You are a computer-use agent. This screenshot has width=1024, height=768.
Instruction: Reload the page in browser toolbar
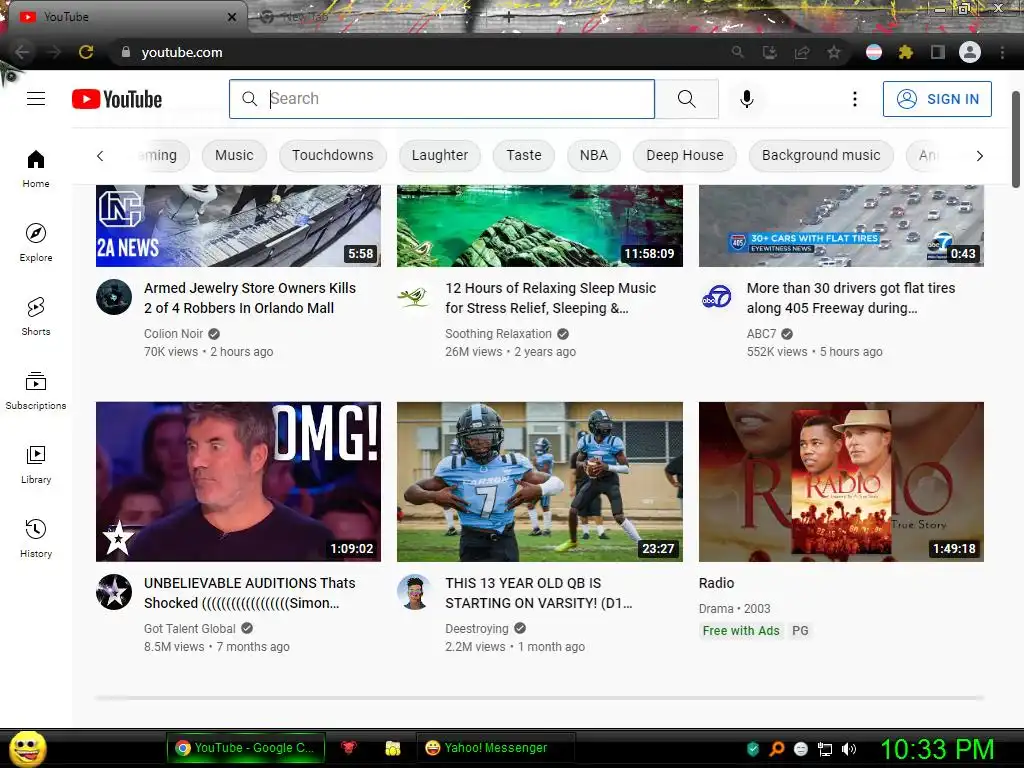pos(86,52)
